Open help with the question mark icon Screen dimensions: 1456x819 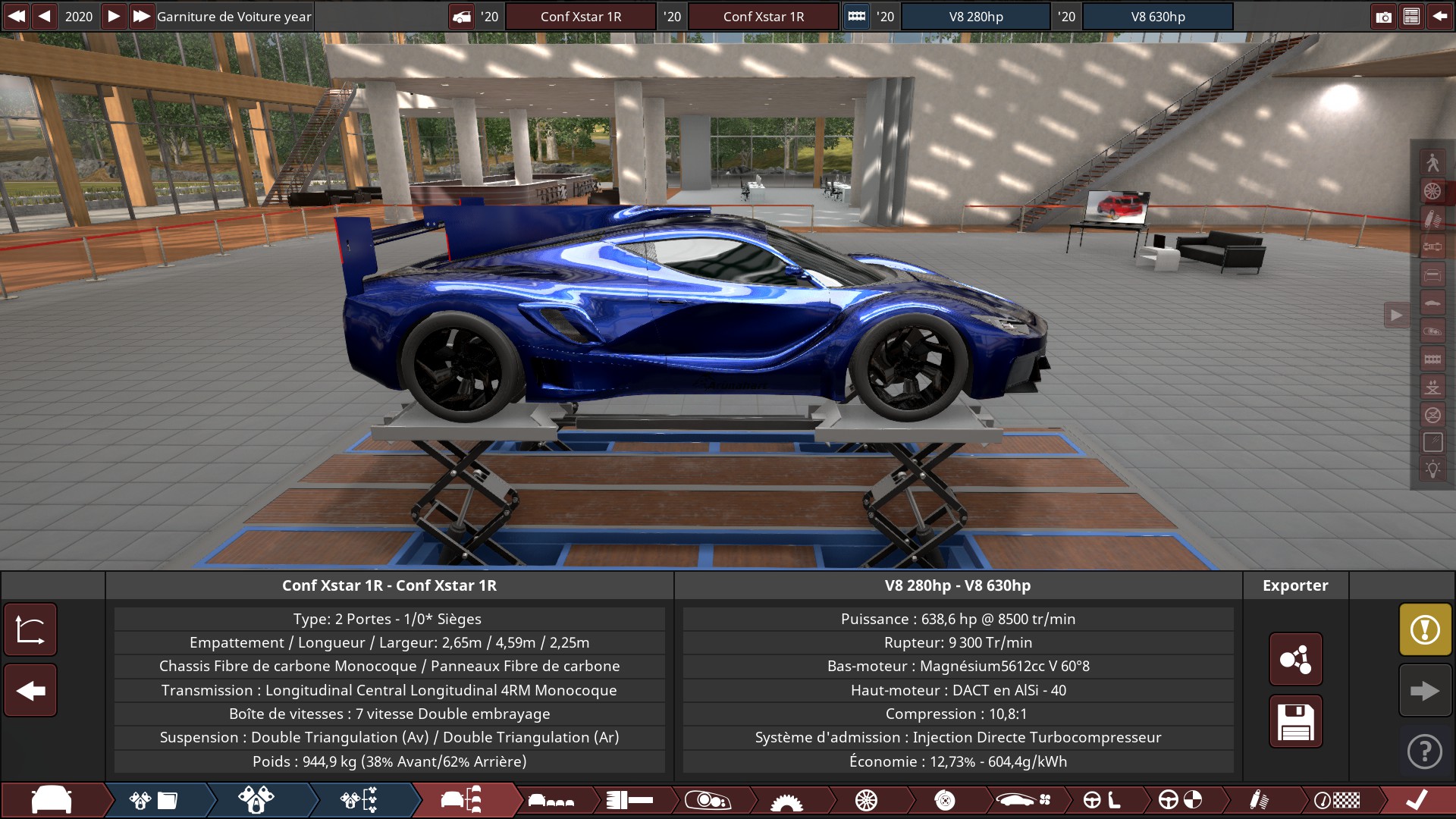1425,752
